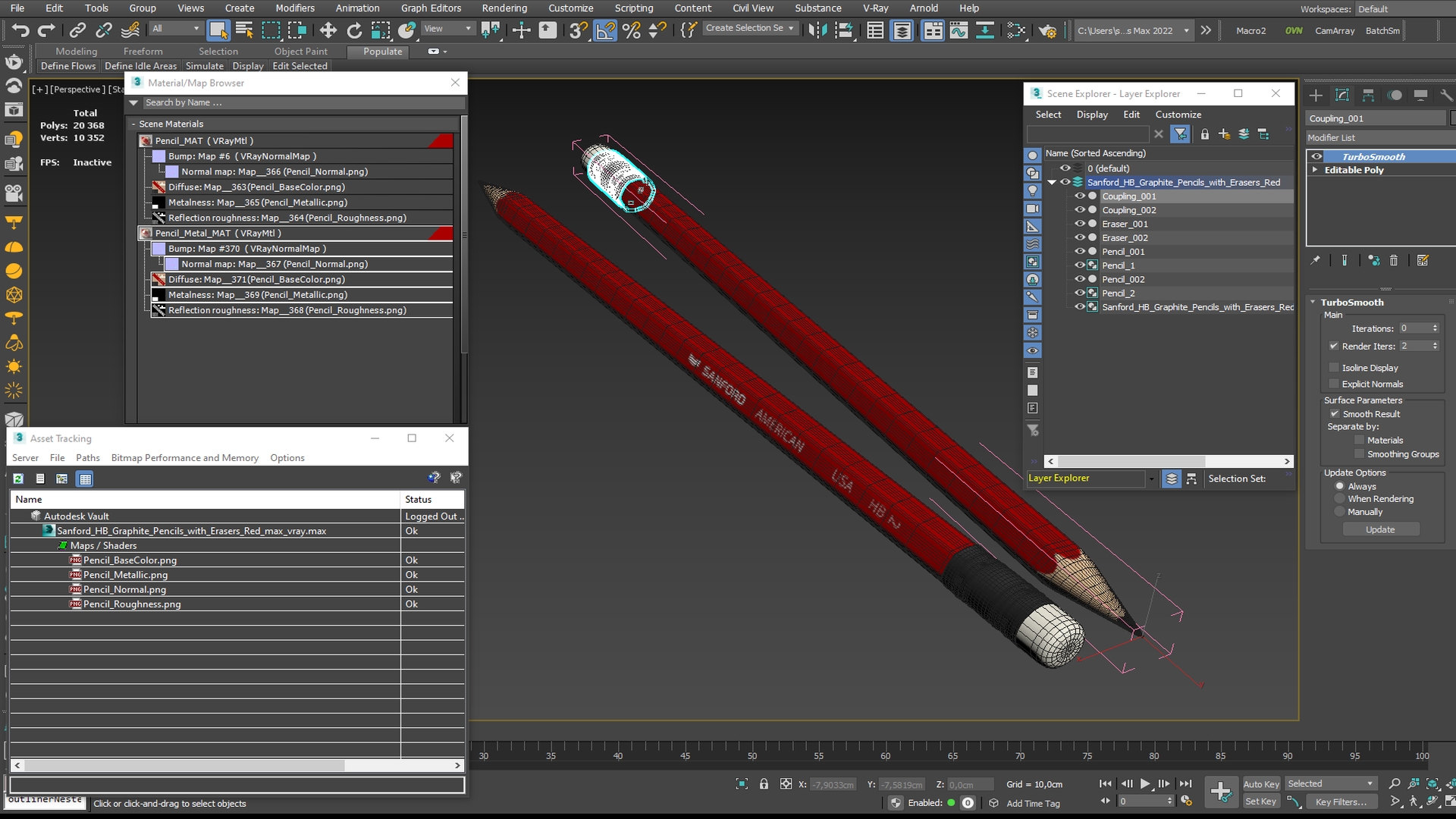Click the Undo arrow icon
The width and height of the screenshot is (1456, 819).
pyautogui.click(x=20, y=30)
